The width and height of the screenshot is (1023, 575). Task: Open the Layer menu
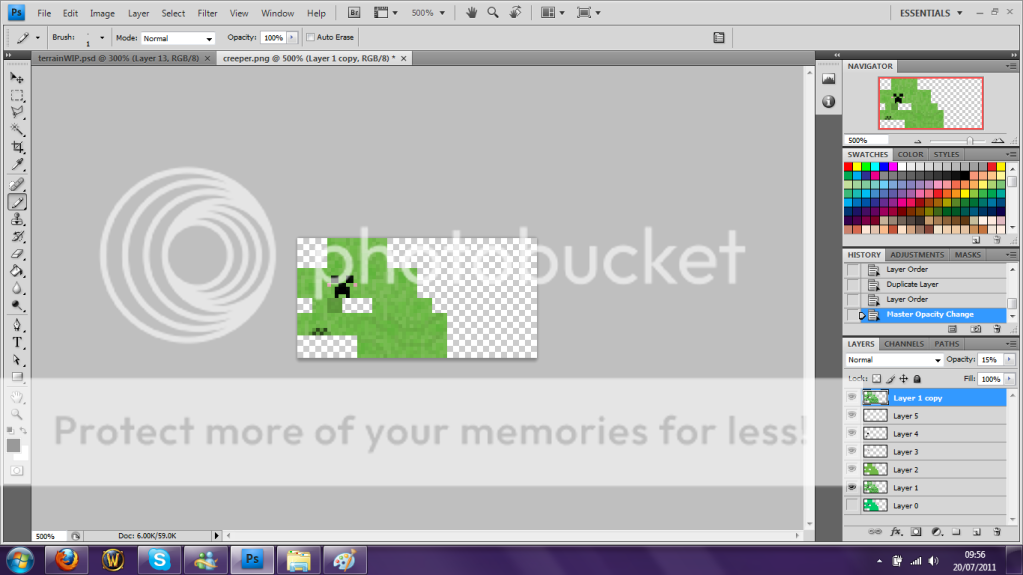tap(138, 13)
